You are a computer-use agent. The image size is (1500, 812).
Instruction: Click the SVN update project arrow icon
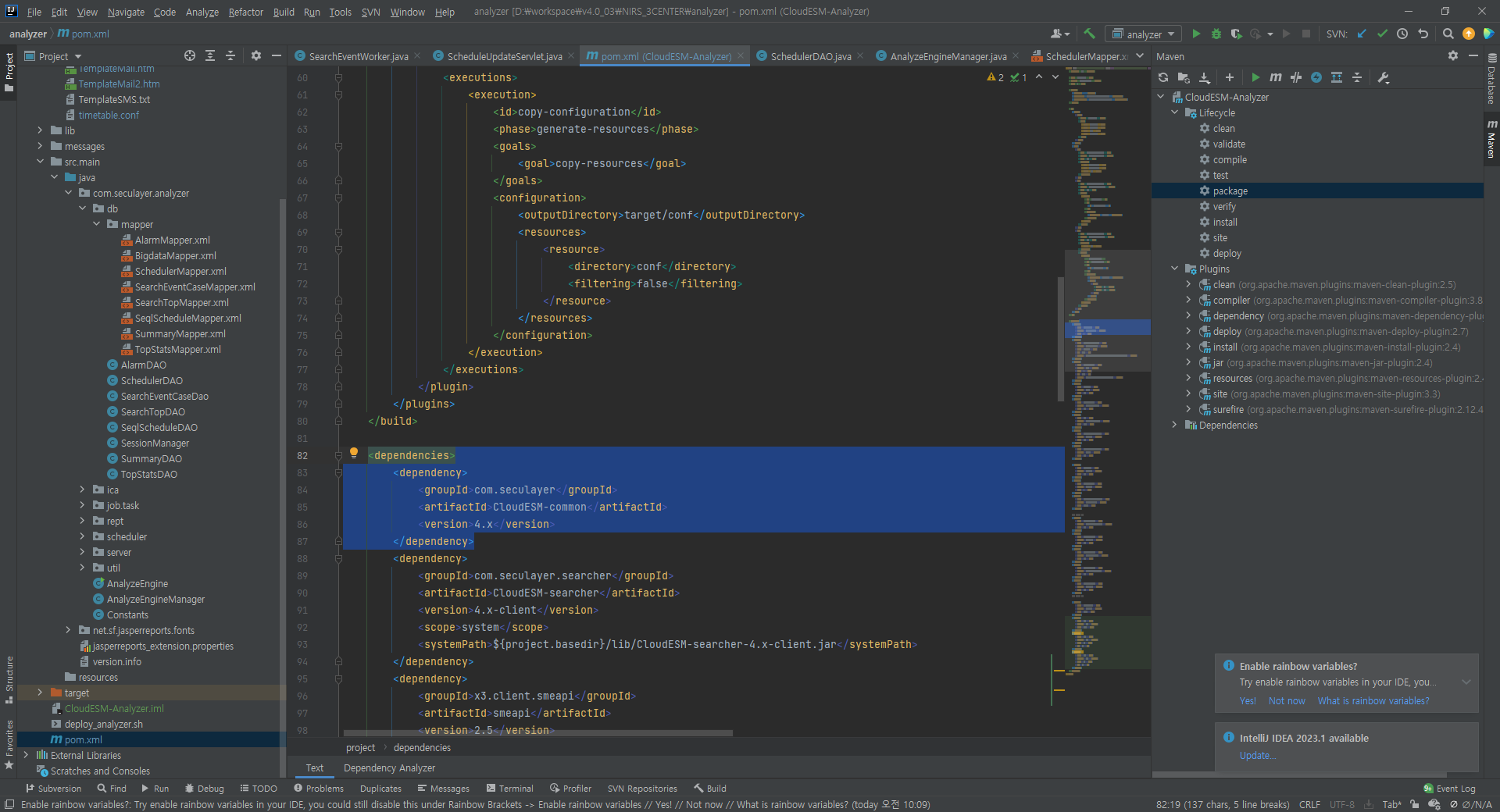click(1362, 34)
